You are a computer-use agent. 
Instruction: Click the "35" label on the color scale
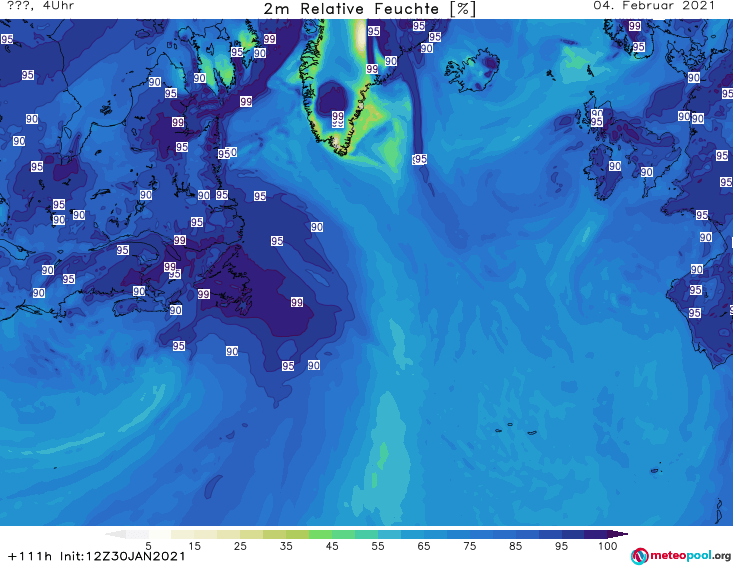(286, 546)
